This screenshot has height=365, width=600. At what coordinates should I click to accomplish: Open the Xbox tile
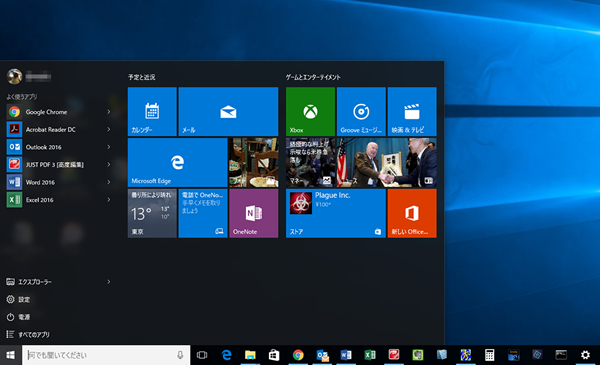(310, 111)
